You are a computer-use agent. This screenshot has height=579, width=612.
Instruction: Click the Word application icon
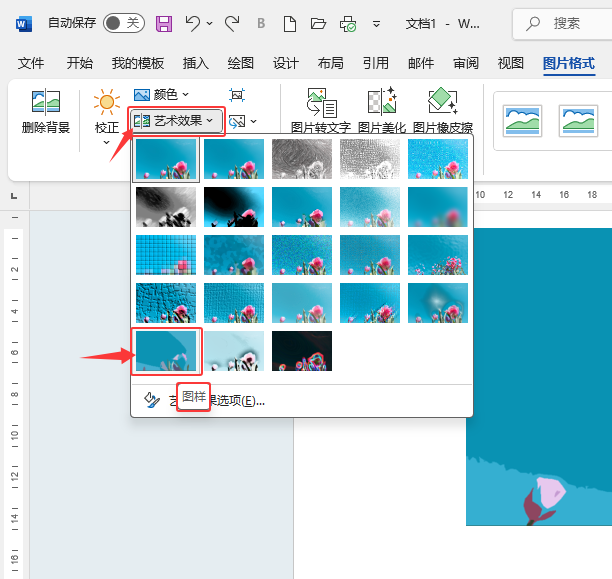(23, 24)
